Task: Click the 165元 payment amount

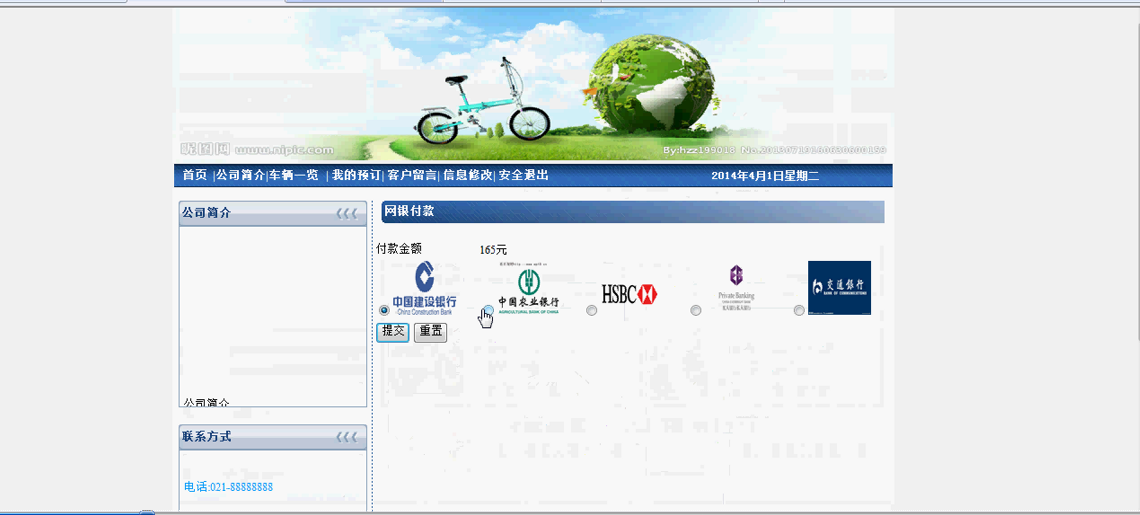Action: (x=493, y=250)
